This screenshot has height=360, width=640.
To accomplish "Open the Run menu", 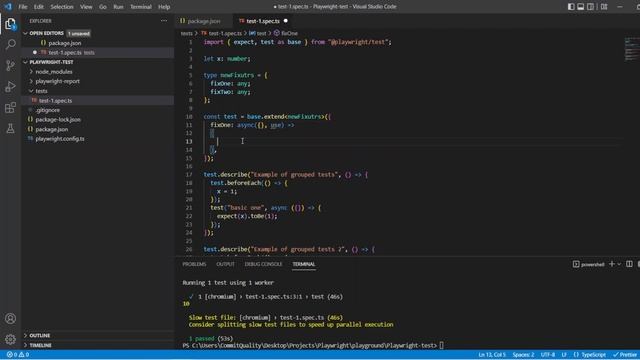I will 118,7.
